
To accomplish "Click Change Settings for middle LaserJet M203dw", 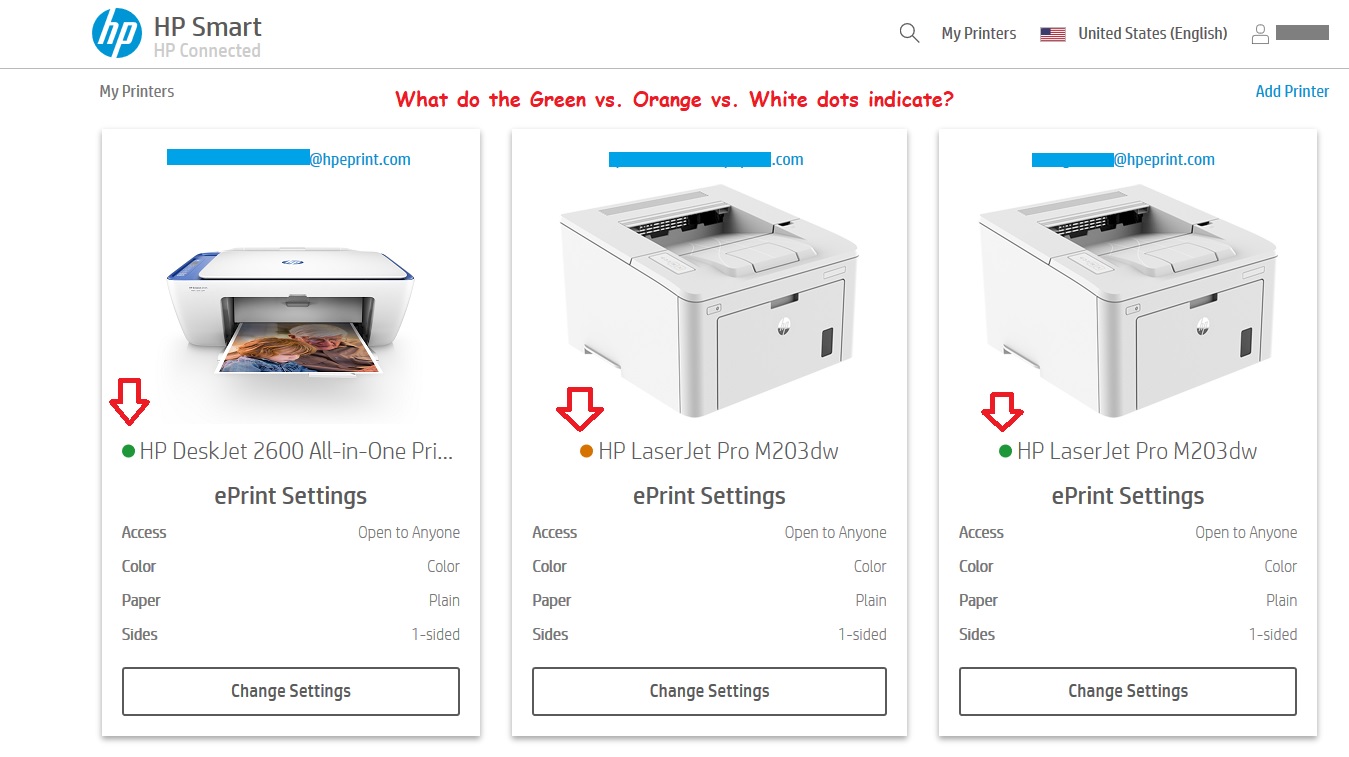I will [709, 691].
